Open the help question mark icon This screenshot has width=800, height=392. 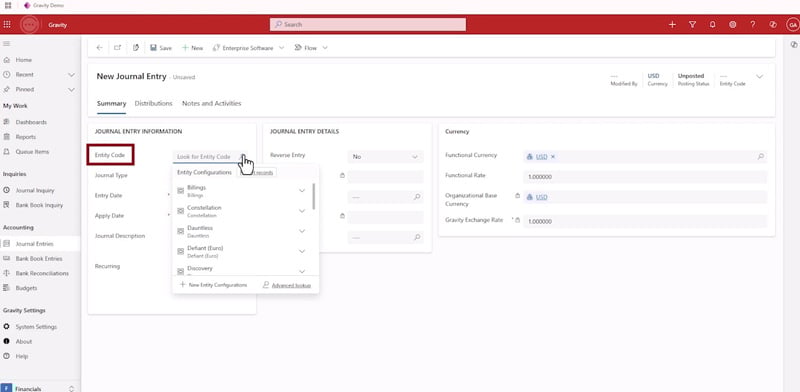pyautogui.click(x=753, y=24)
